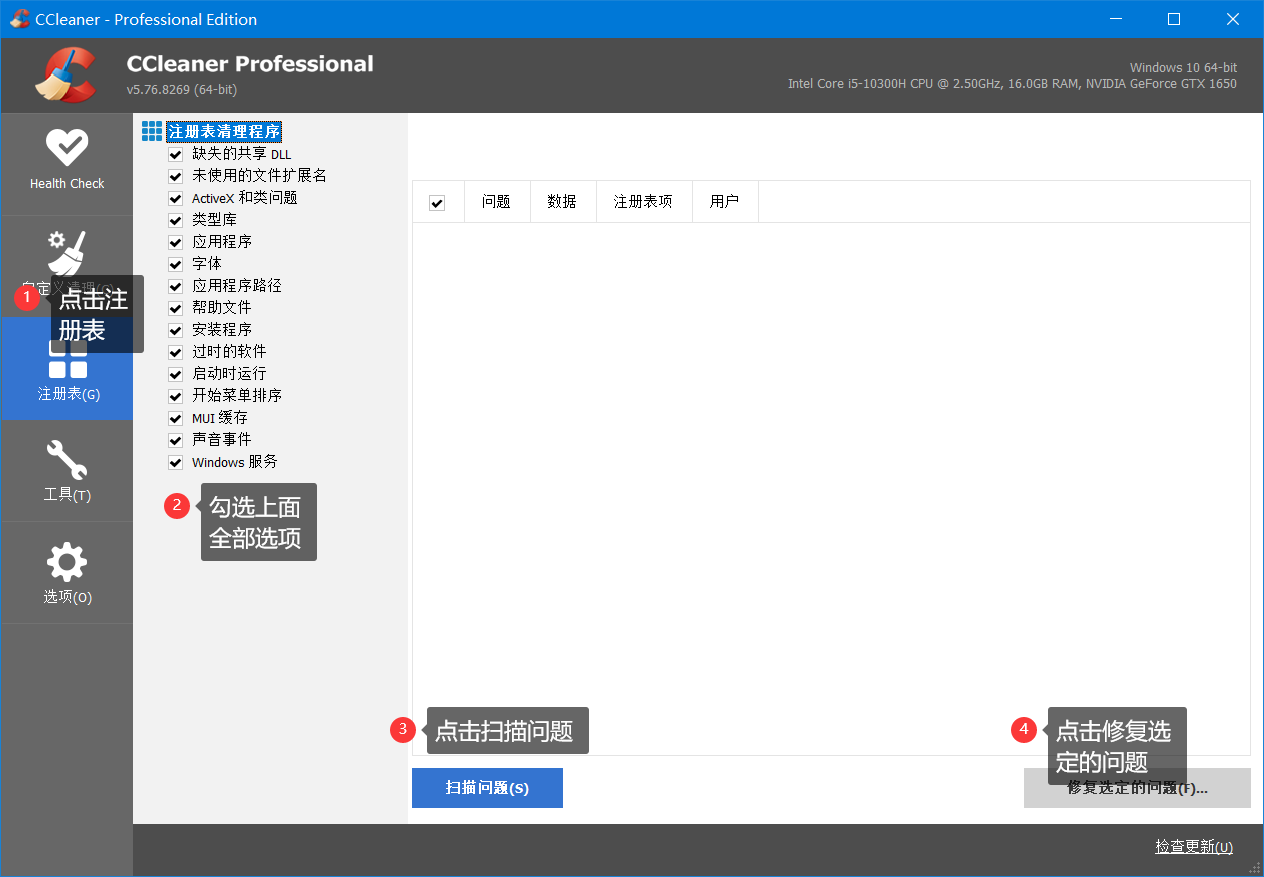Viewport: 1264px width, 877px height.
Task: Select the 注册表清理程序 tree root
Action: (224, 132)
